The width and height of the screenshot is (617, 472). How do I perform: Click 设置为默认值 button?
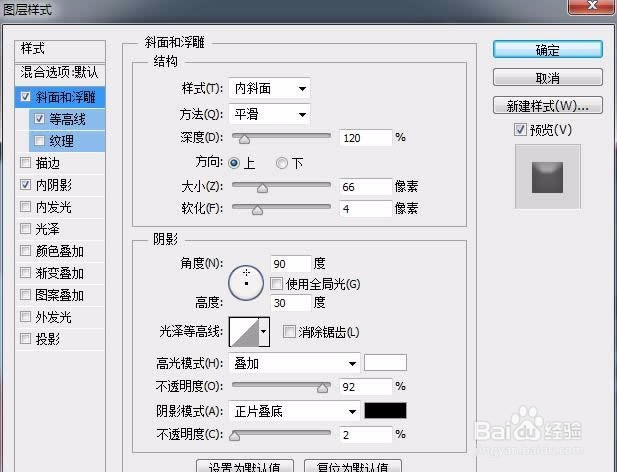click(245, 466)
